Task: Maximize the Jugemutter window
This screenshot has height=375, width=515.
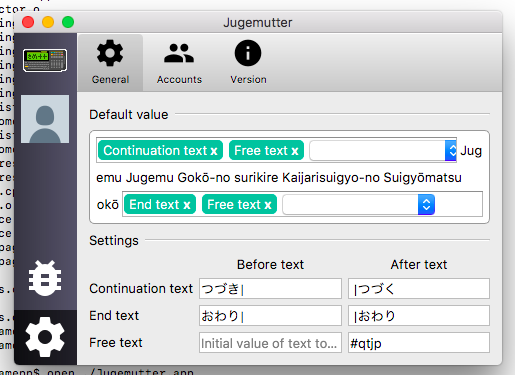Action: (68, 22)
